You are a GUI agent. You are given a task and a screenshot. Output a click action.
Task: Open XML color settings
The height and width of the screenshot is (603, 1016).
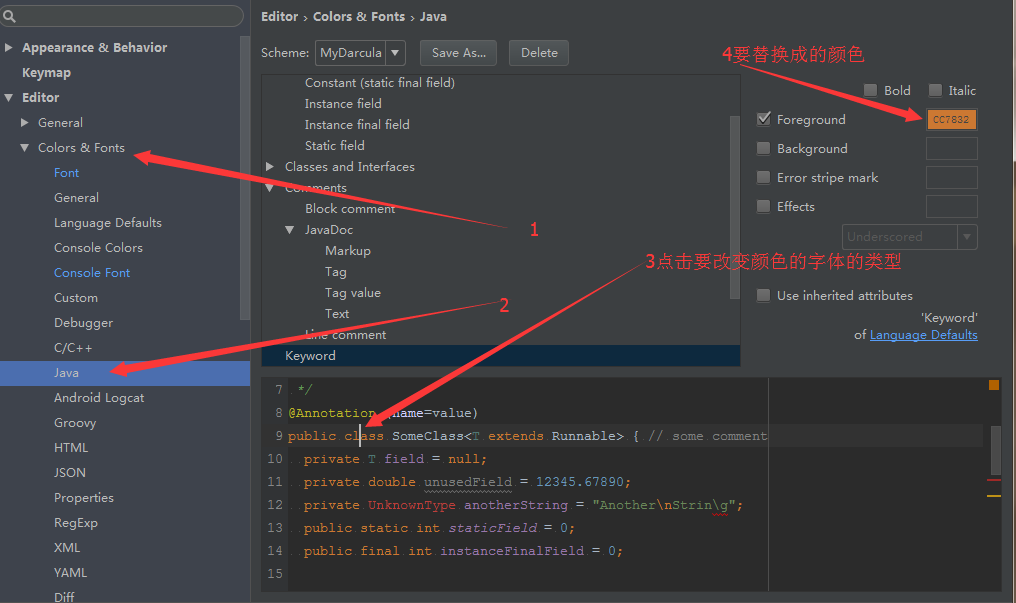tap(67, 548)
